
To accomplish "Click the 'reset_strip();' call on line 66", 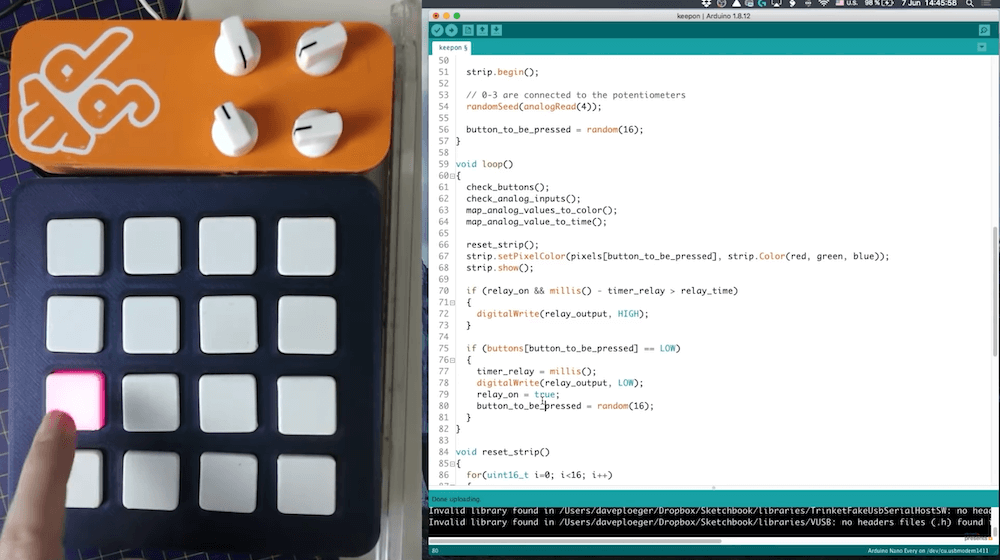I will click(x=503, y=244).
